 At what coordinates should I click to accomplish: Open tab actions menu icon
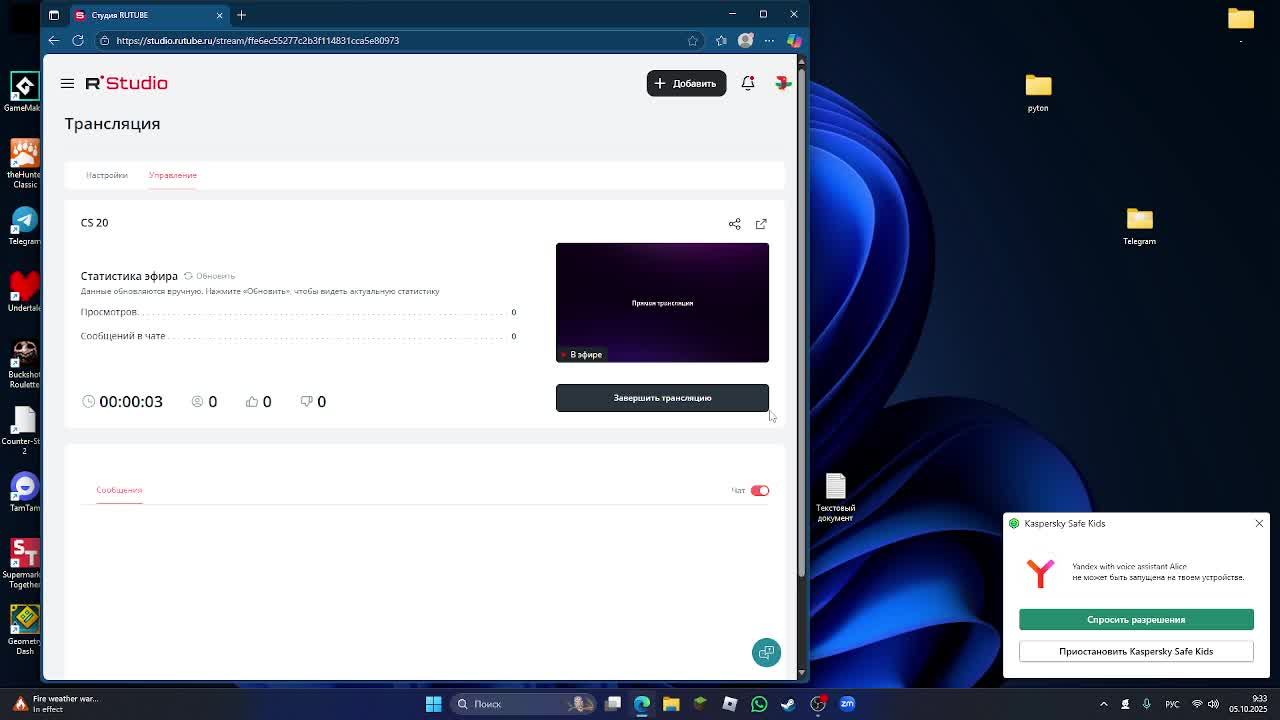54,15
